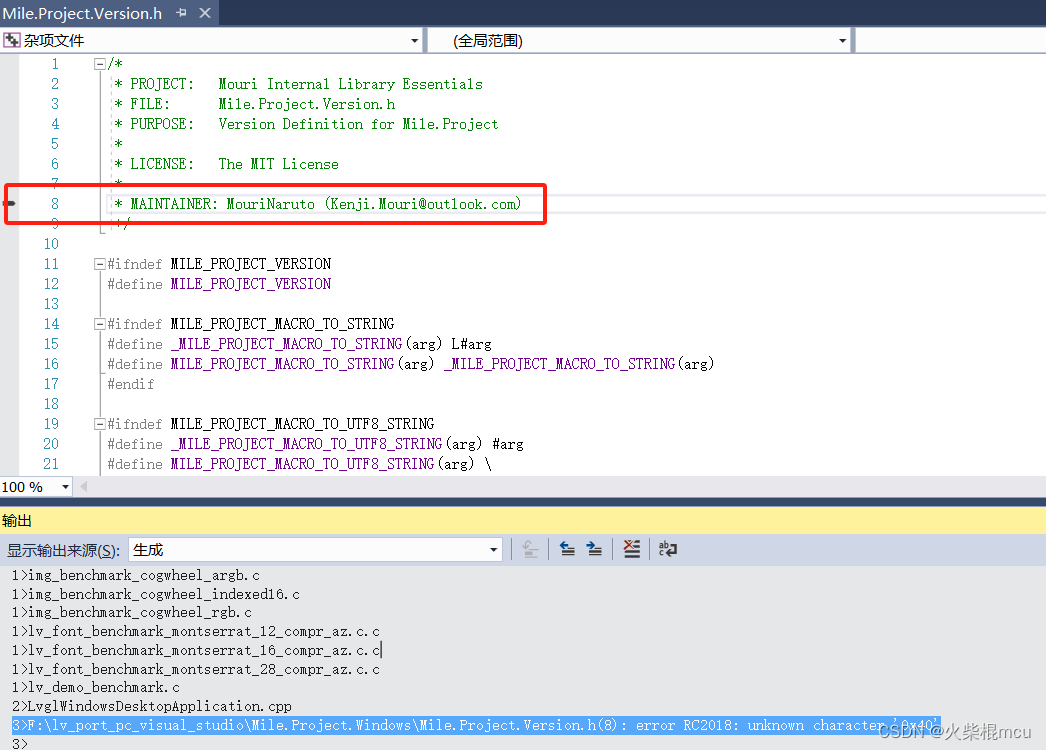Jump to the previous message in output
1046x750 pixels.
pos(567,548)
